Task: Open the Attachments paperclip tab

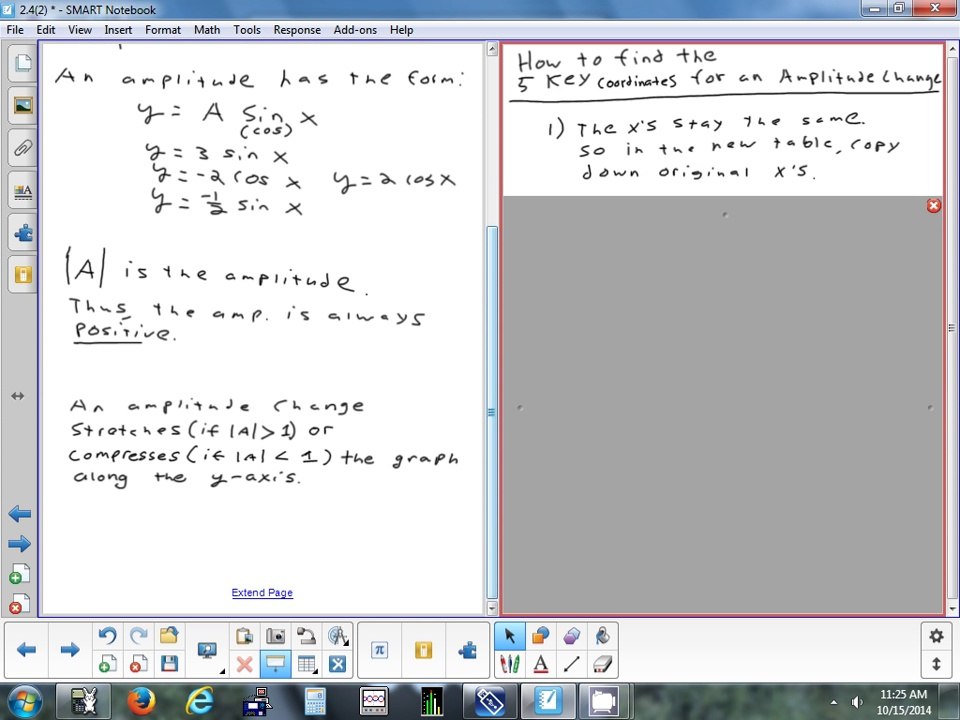Action: coord(23,148)
